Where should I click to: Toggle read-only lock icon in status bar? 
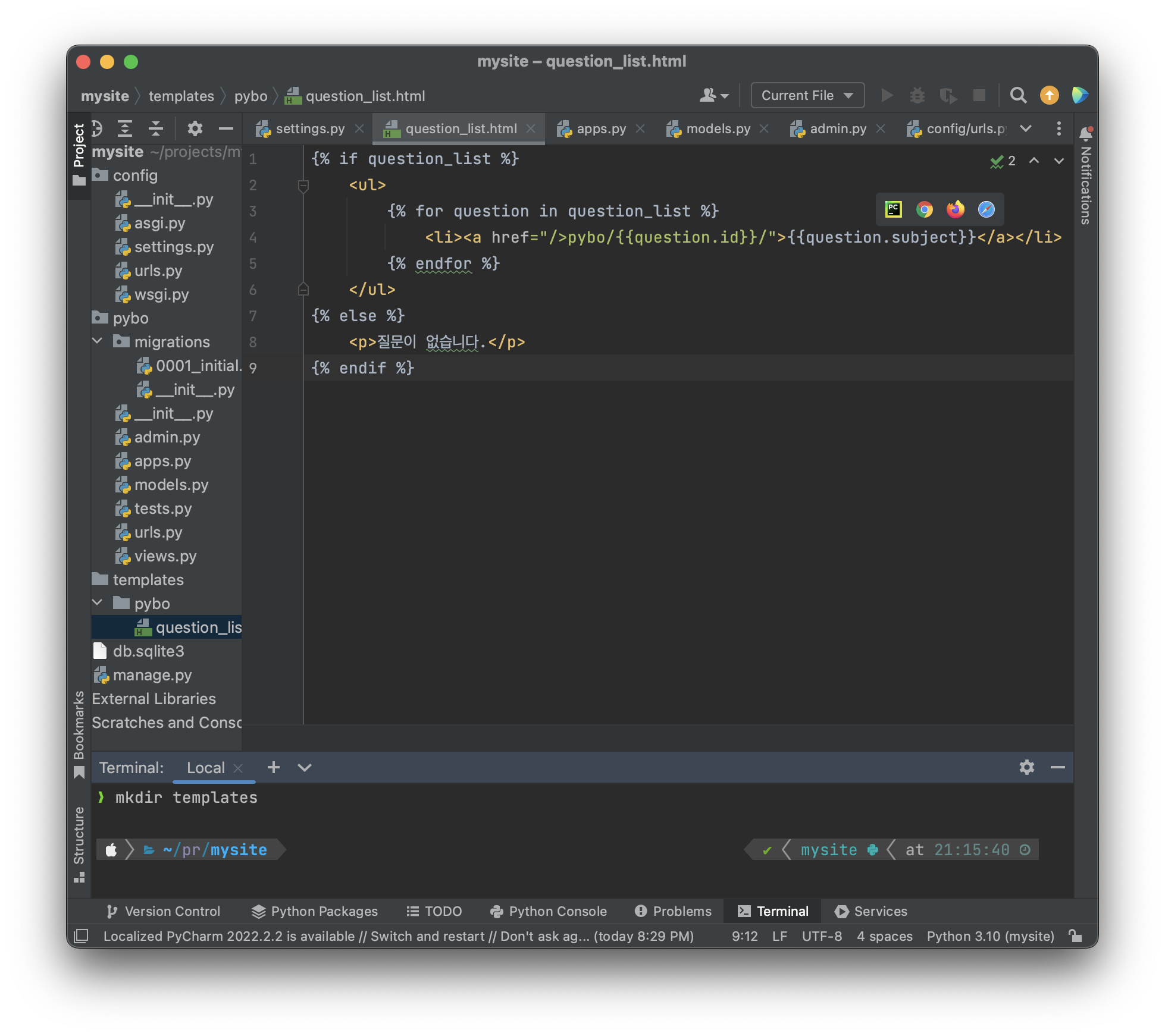click(1075, 936)
